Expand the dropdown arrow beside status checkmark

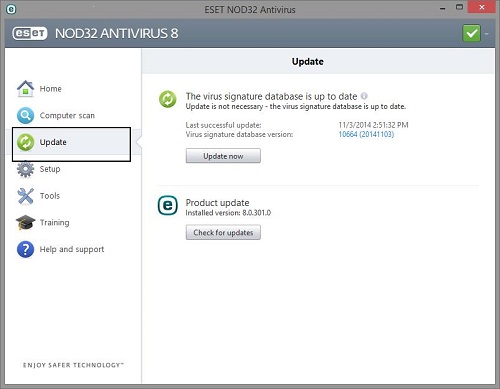click(487, 34)
